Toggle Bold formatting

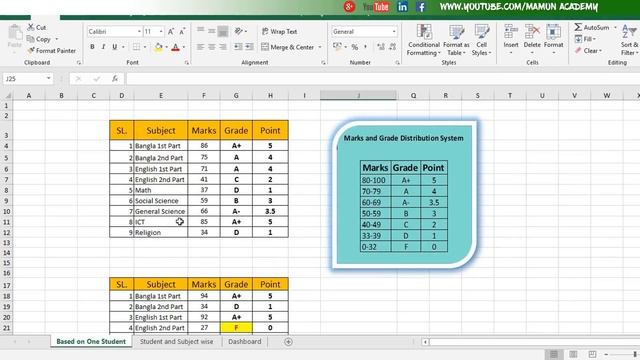coord(92,47)
